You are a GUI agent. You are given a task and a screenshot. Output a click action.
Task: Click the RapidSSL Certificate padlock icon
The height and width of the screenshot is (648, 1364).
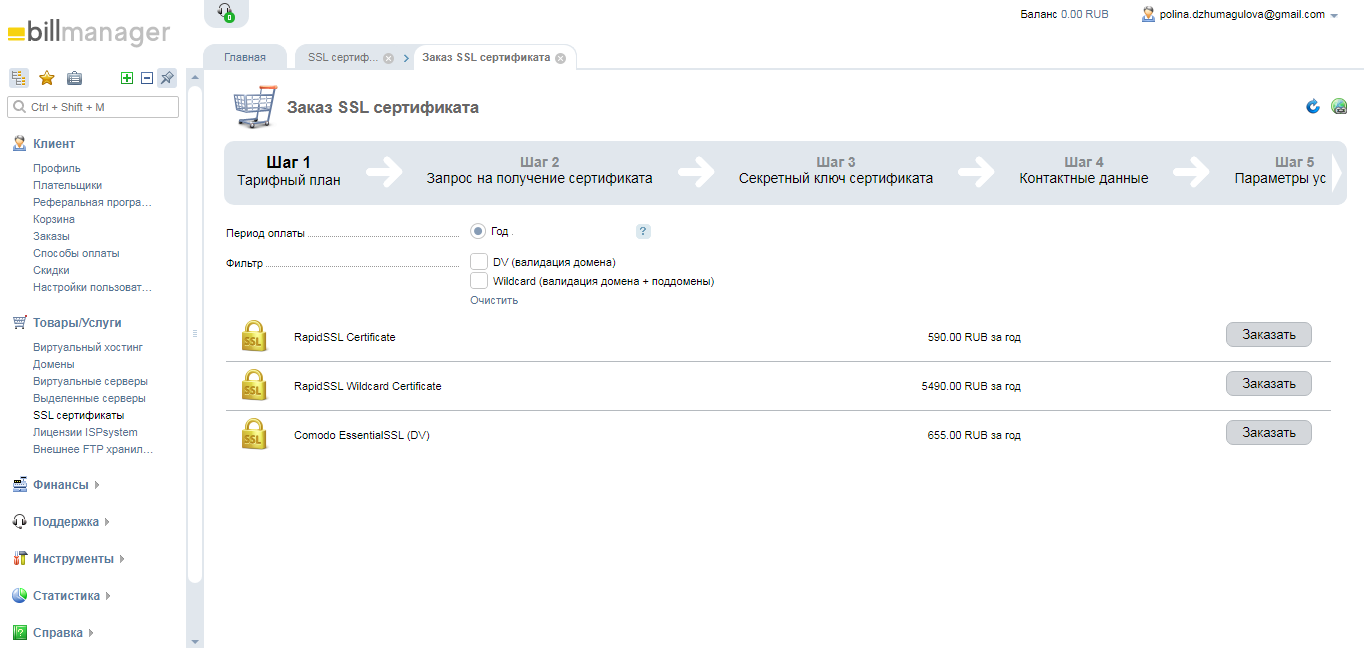254,337
